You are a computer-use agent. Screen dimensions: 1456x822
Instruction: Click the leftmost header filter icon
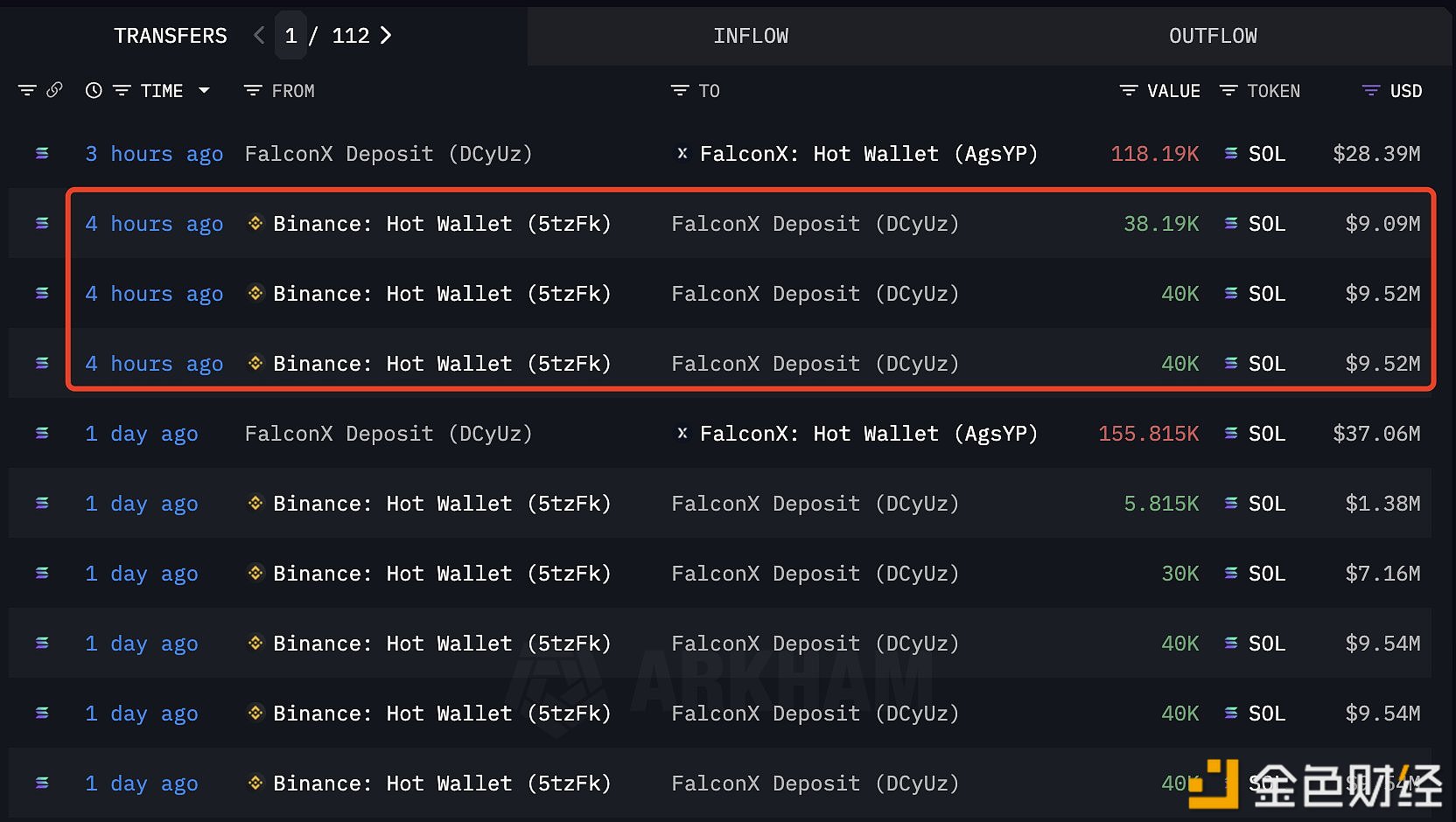pos(27,90)
